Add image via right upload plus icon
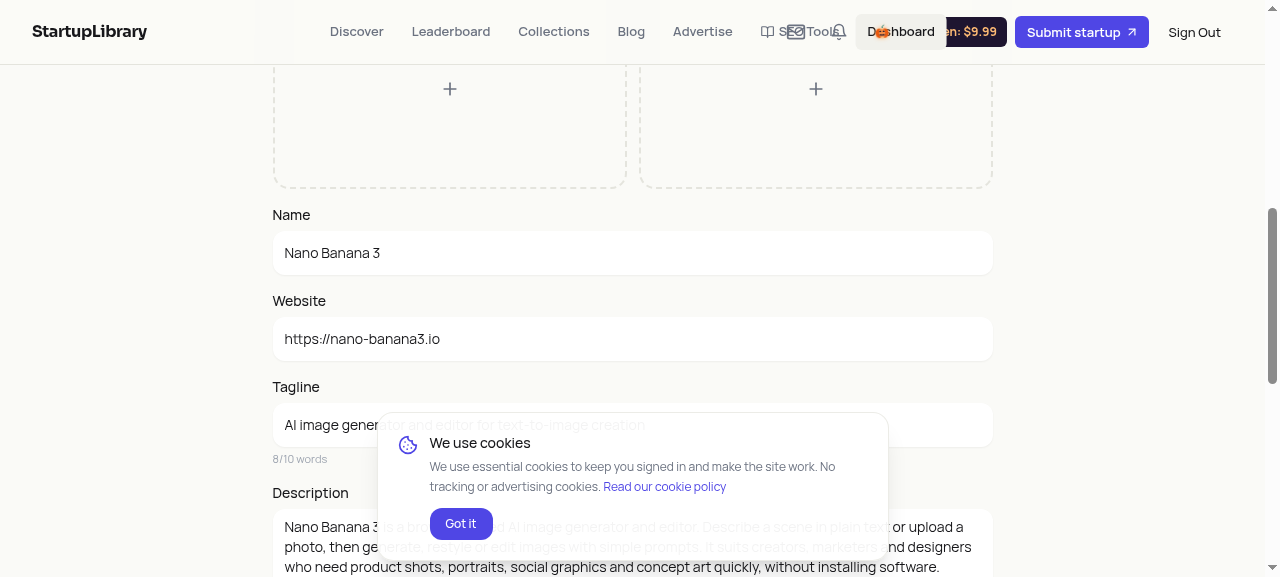This screenshot has width=1280, height=577. (x=816, y=89)
